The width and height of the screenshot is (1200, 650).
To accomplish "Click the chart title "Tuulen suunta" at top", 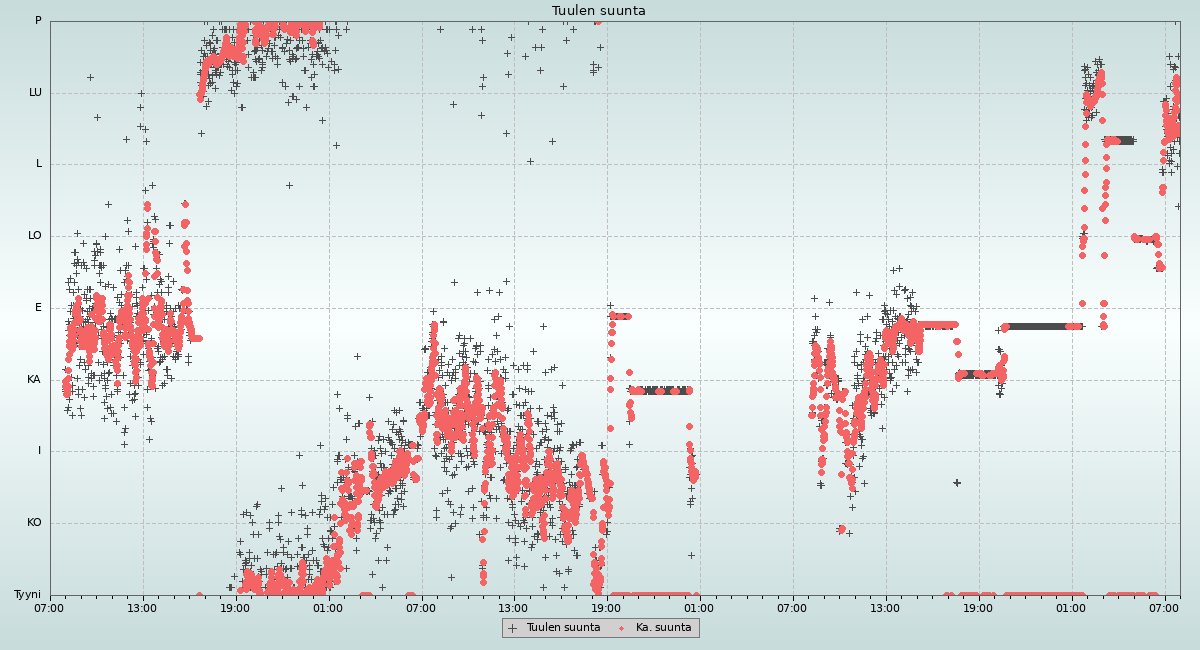I will (x=599, y=11).
